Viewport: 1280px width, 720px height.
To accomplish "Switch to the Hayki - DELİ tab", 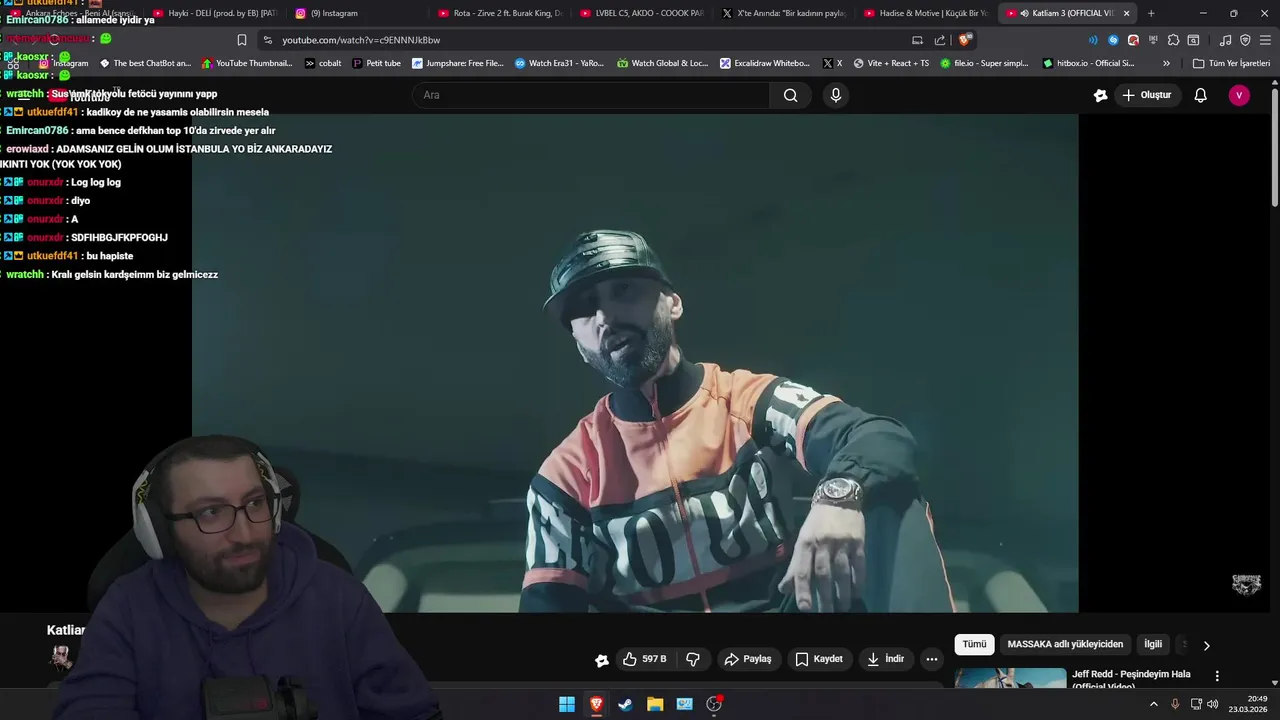I will pos(215,13).
